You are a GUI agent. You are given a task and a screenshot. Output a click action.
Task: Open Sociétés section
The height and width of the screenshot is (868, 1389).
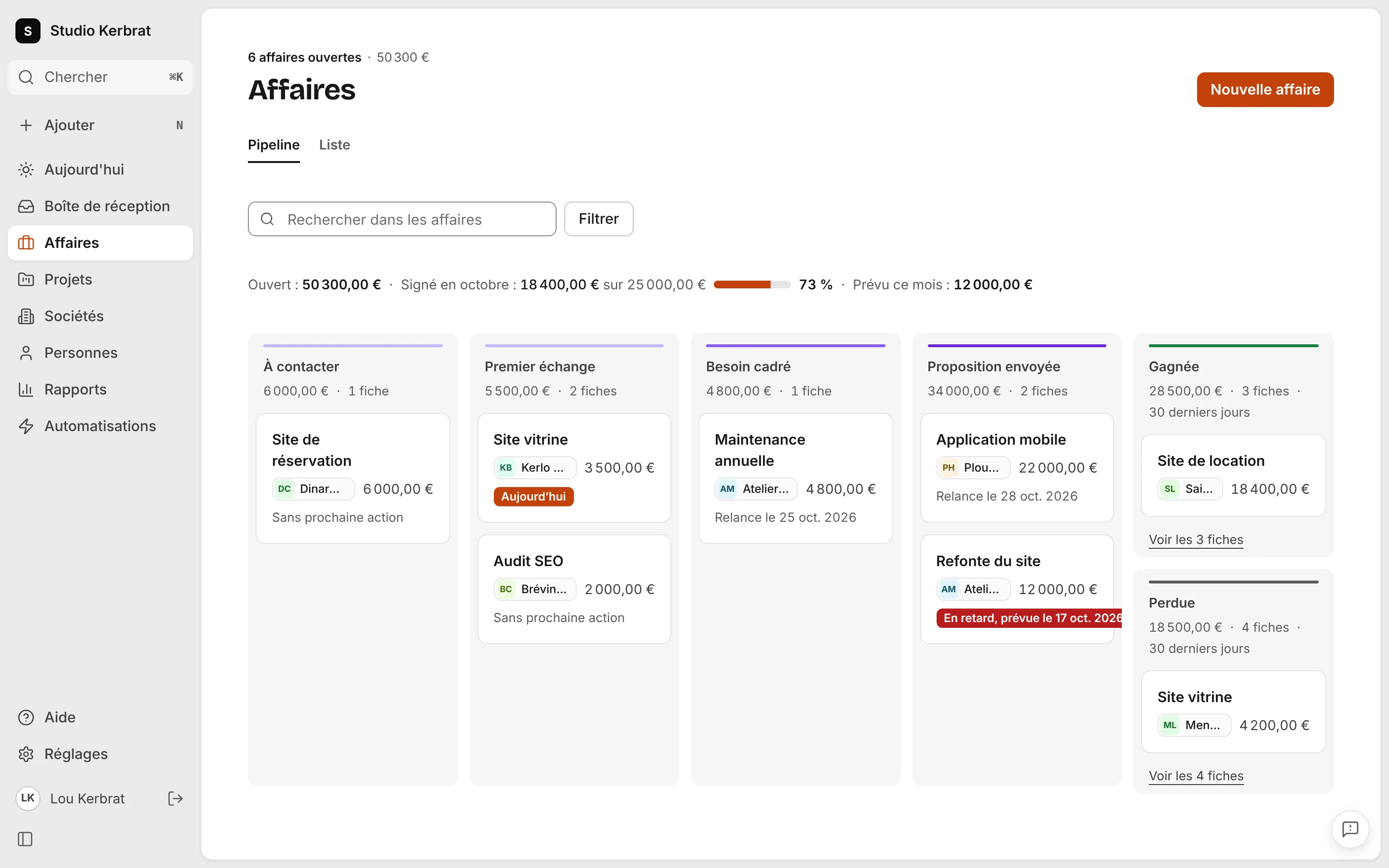[x=100, y=316]
